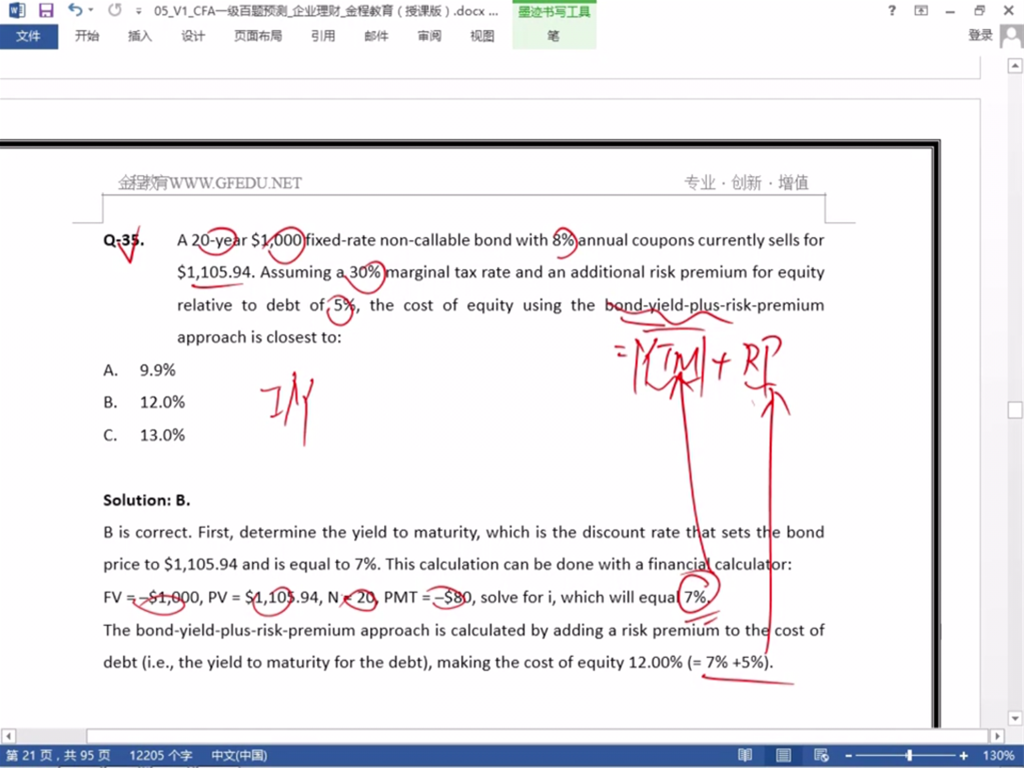1024x768 pixels.
Task: Click the vertical scrollbar thumb
Action: pyautogui.click(x=1015, y=410)
